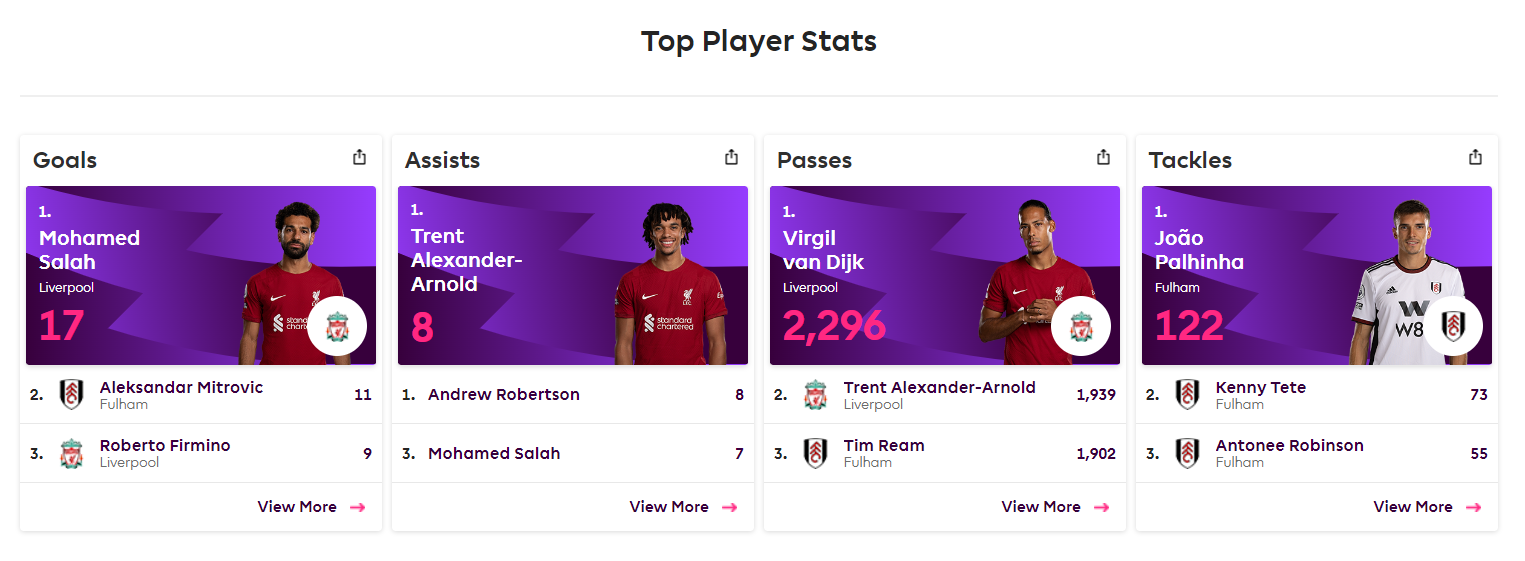Click Liverpool crest badge on Virgil van Dijk card

1081,327
